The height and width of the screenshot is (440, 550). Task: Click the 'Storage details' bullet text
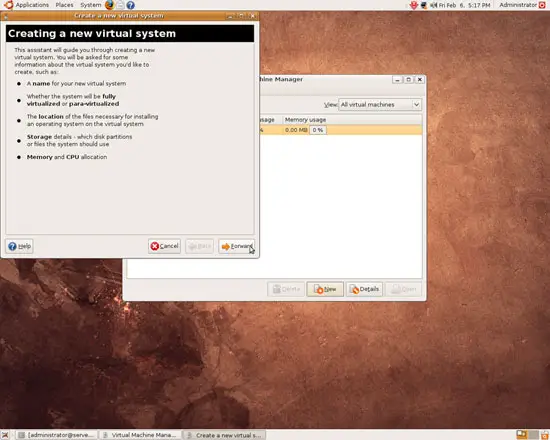pos(80,140)
